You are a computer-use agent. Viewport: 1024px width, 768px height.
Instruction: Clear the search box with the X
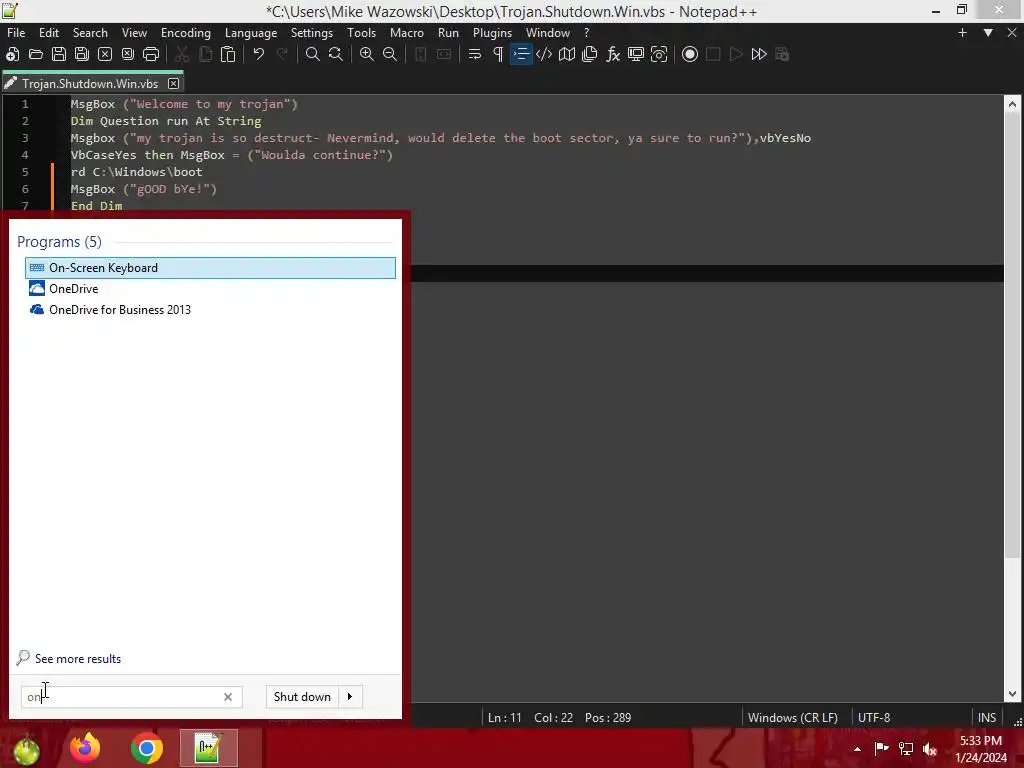(x=228, y=697)
